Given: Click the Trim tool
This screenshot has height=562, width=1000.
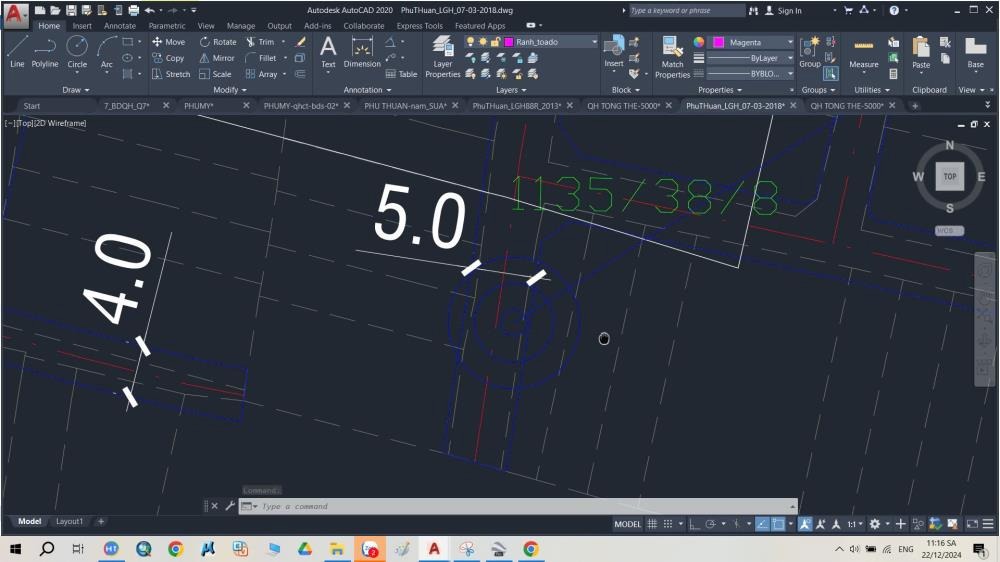Looking at the screenshot, I should coord(260,41).
